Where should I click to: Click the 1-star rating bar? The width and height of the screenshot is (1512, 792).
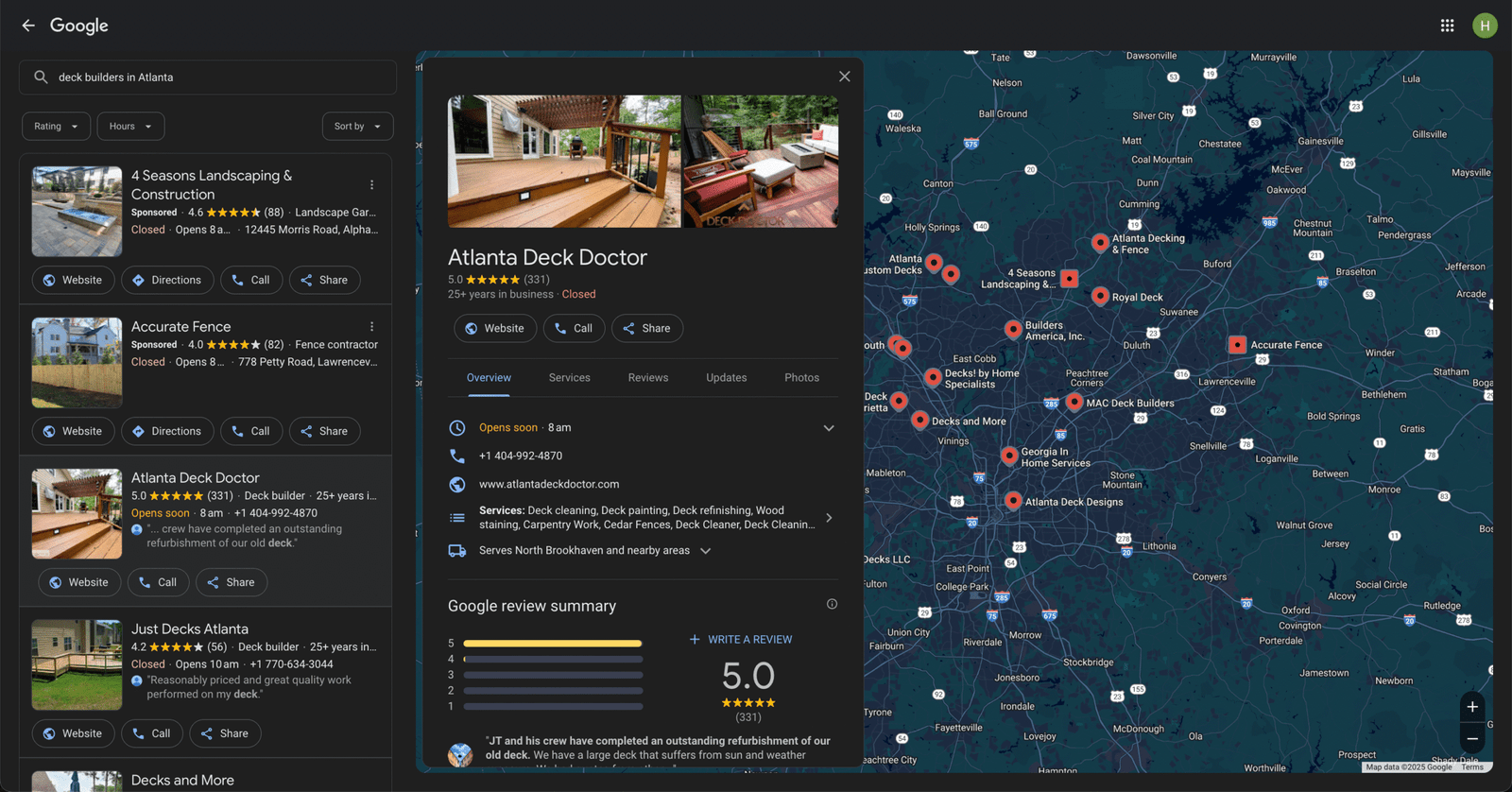553,706
